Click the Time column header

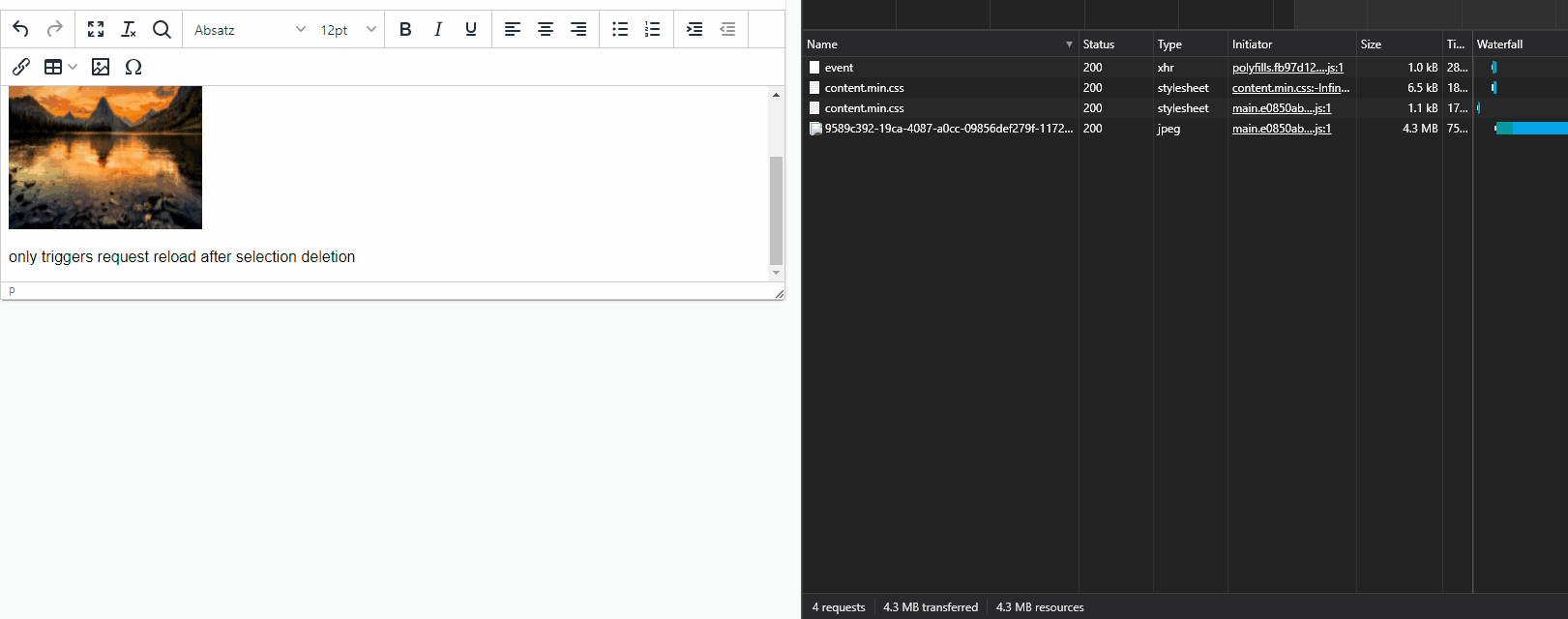[1457, 44]
